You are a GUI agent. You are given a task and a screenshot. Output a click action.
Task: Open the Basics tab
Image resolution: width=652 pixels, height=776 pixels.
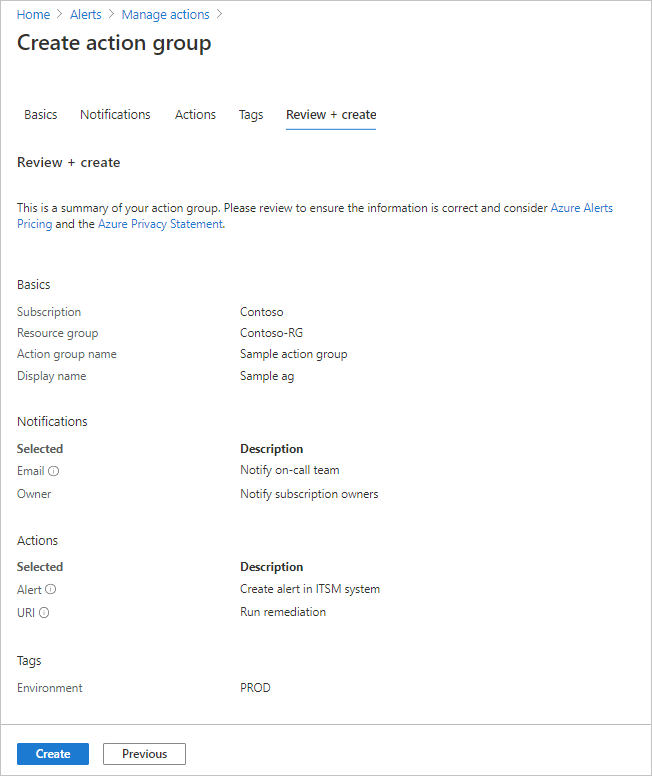coord(41,115)
